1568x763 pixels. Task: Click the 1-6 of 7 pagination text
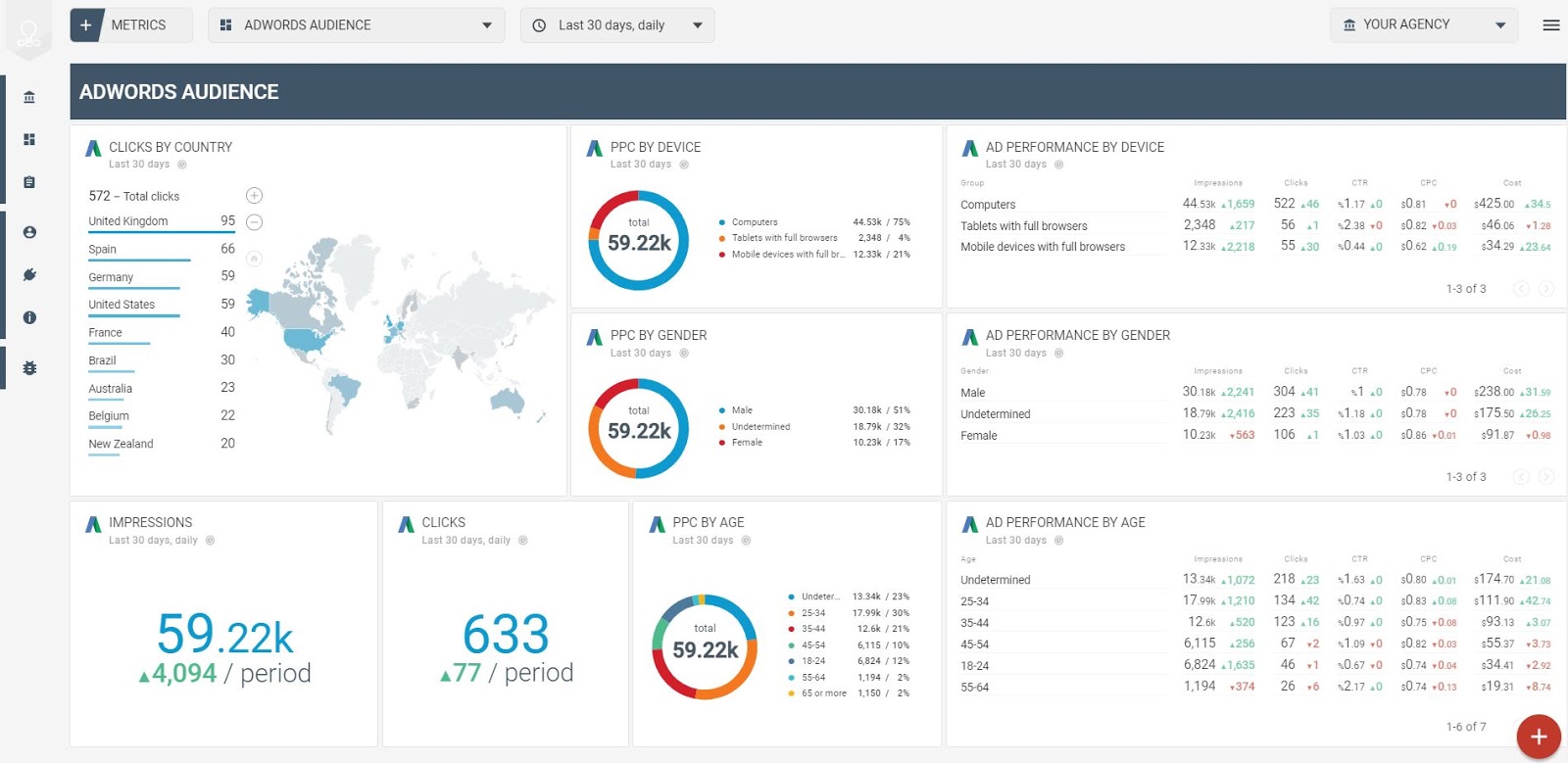click(1466, 727)
